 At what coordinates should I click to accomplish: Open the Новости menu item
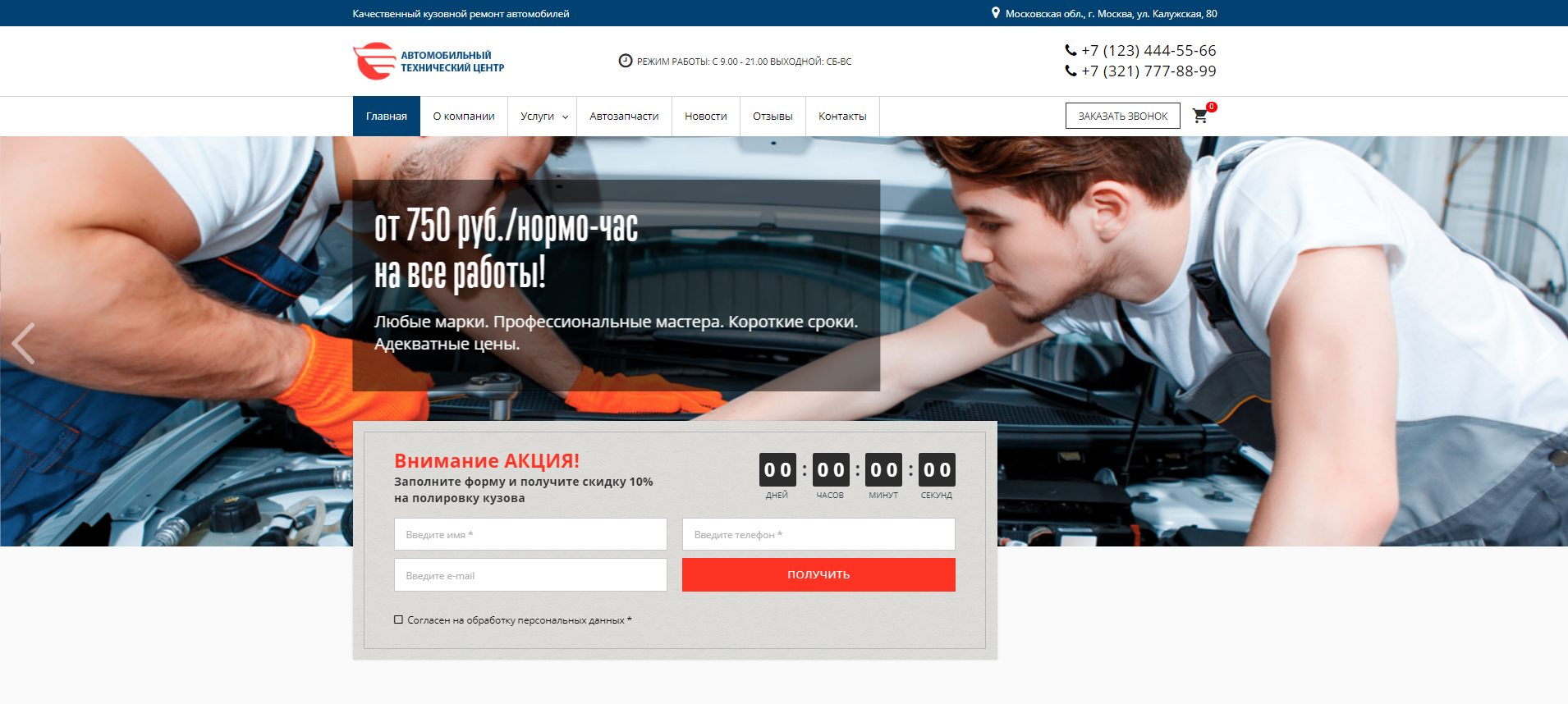point(706,117)
